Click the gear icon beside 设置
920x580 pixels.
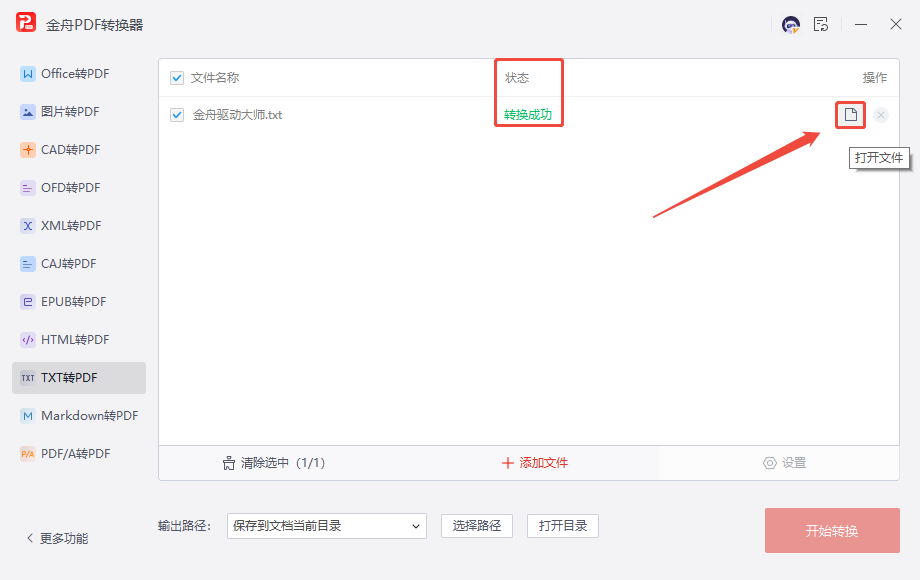769,463
